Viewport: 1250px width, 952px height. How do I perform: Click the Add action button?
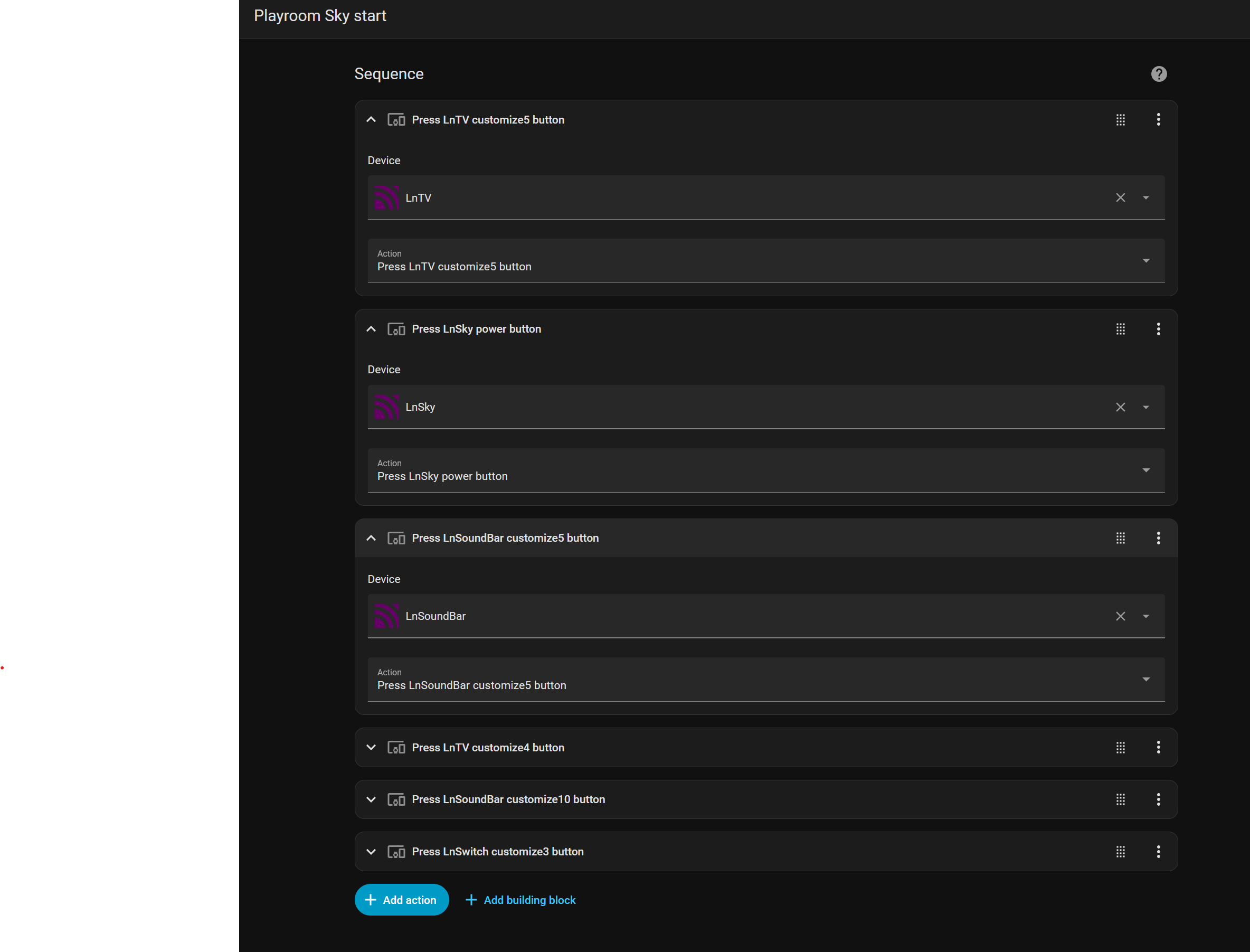[401, 900]
